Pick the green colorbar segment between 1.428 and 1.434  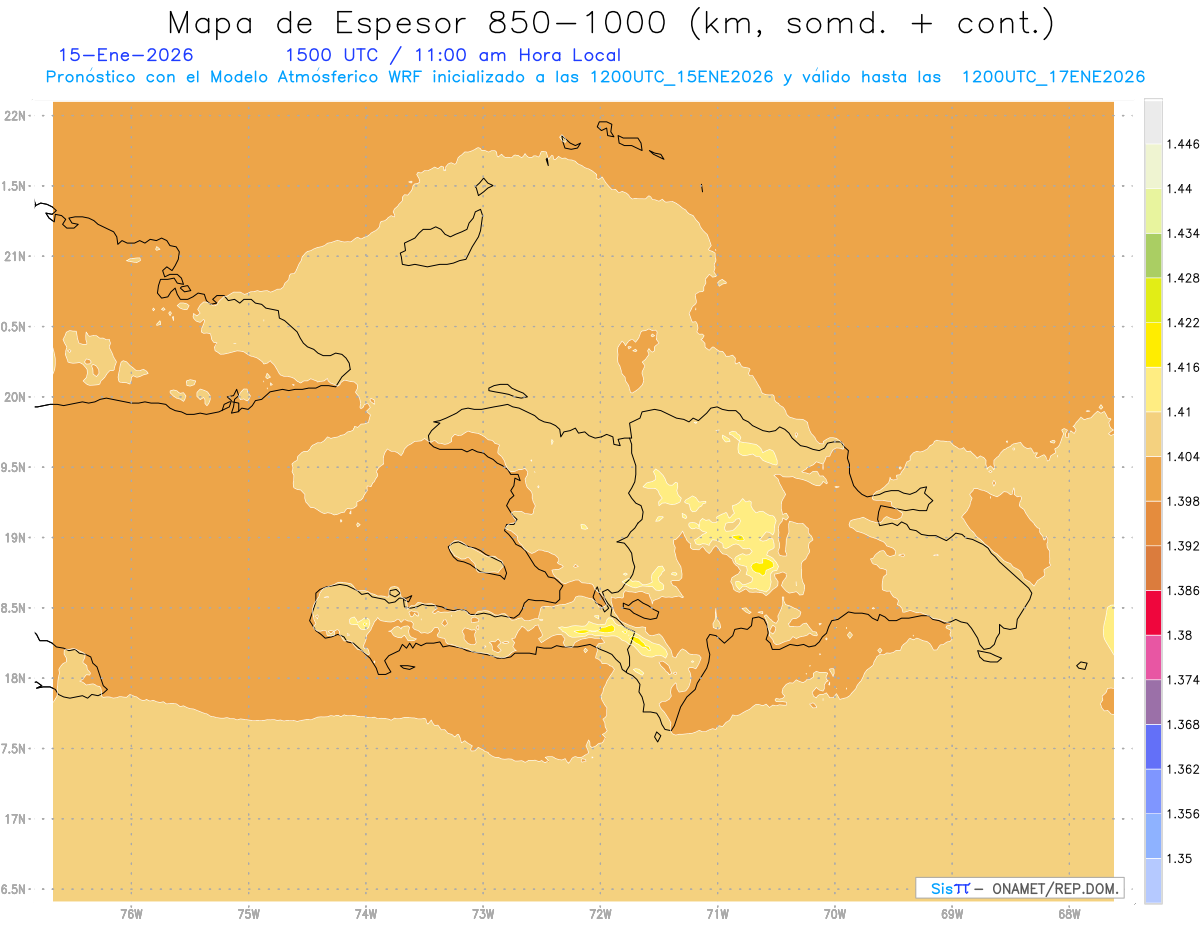1153,255
